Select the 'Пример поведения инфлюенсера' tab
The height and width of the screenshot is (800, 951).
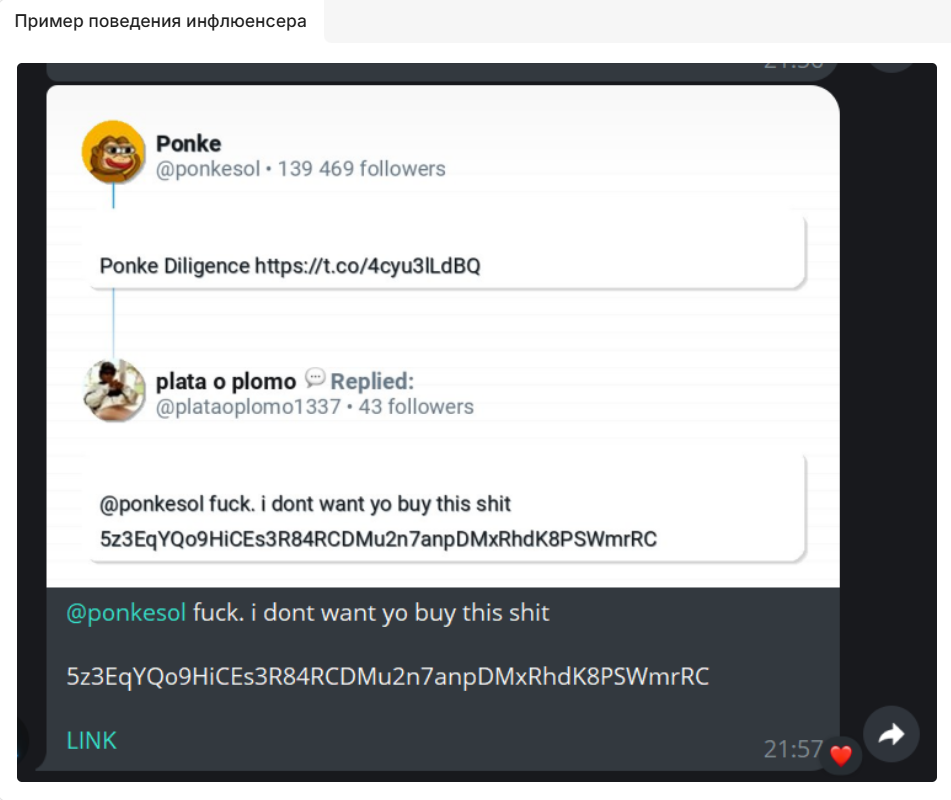point(161,21)
